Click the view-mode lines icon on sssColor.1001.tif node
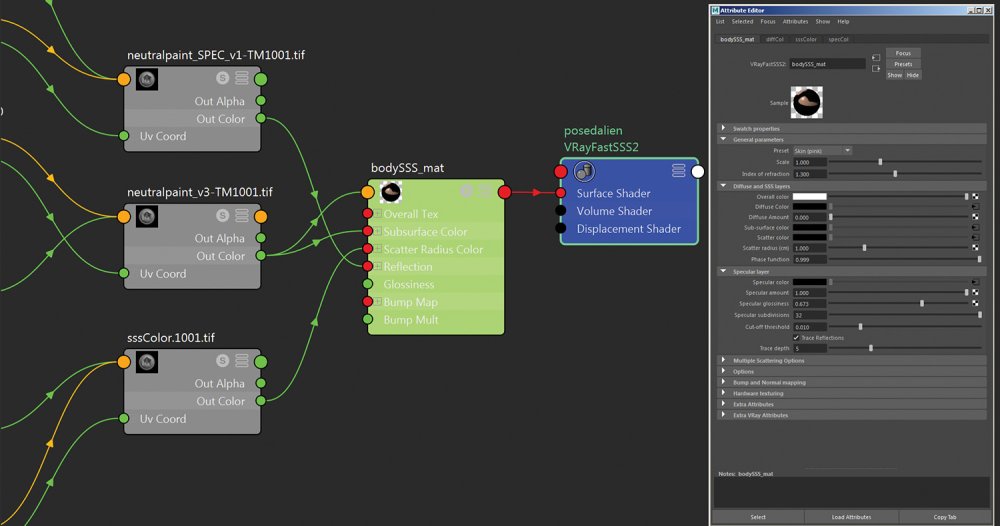 [242, 361]
